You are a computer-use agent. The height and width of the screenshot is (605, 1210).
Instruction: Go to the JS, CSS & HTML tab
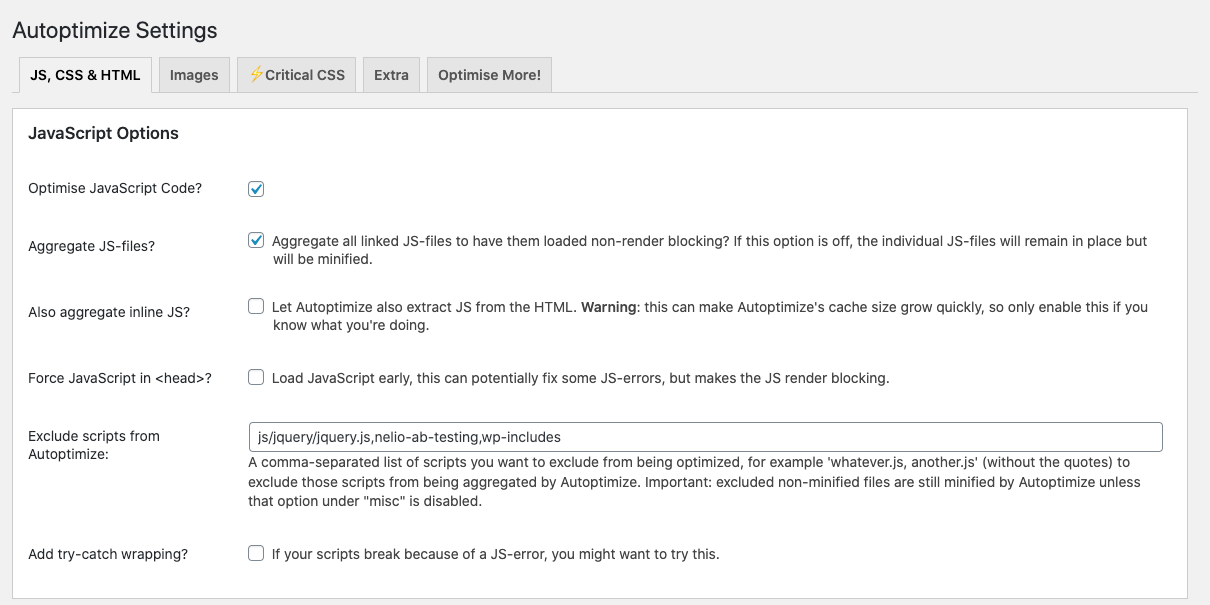[86, 75]
